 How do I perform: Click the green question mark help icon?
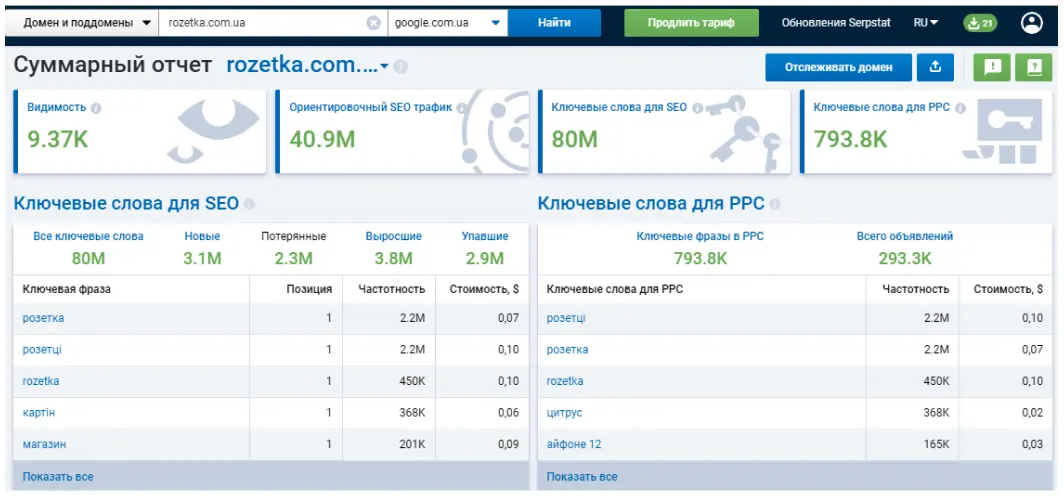(1034, 67)
